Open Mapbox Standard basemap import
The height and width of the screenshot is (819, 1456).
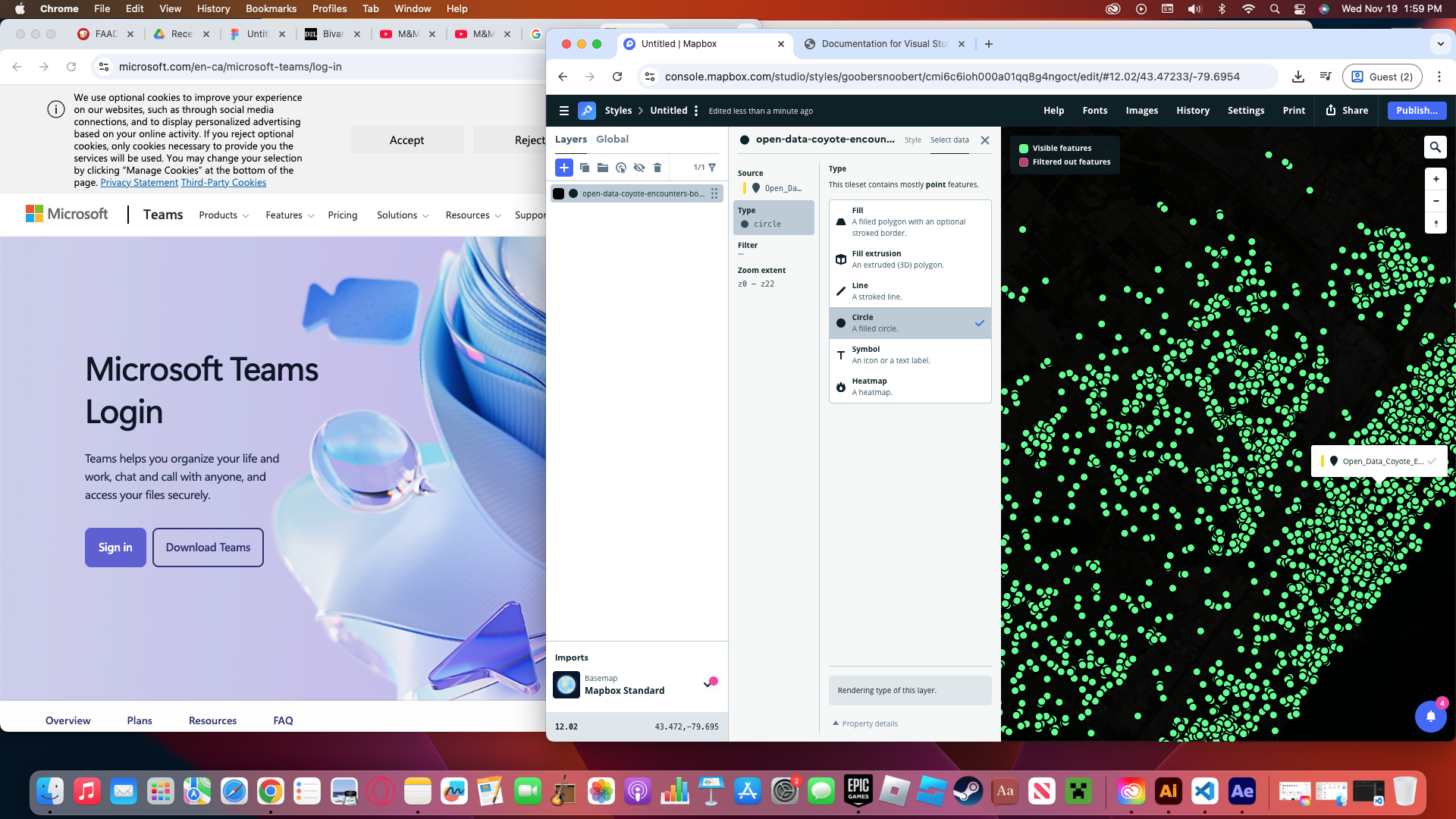coord(624,685)
